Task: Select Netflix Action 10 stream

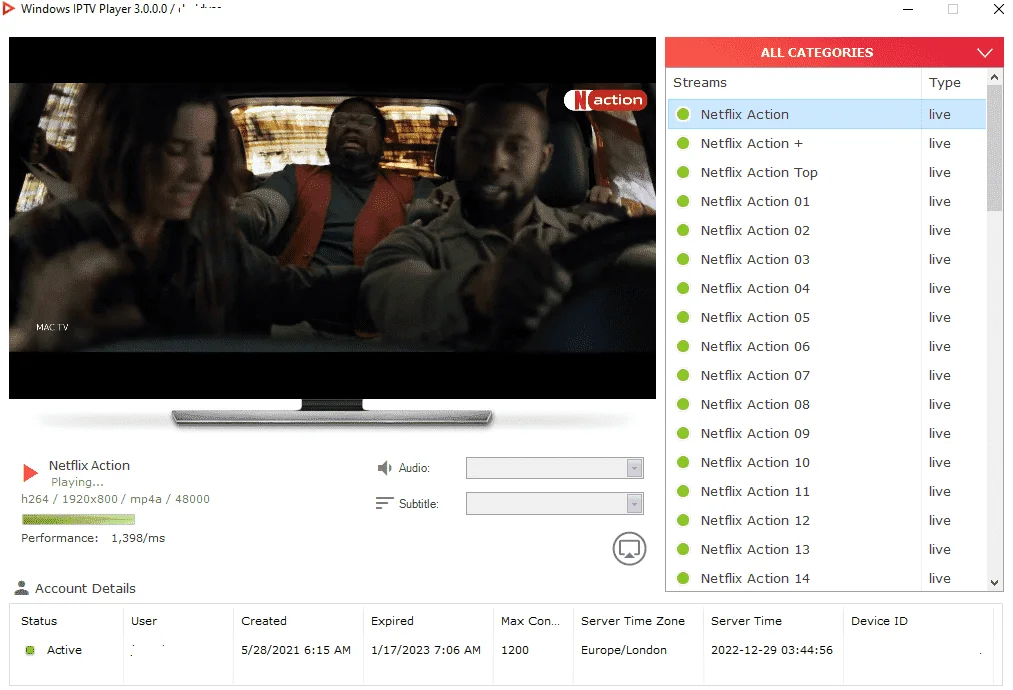Action: pos(827,463)
